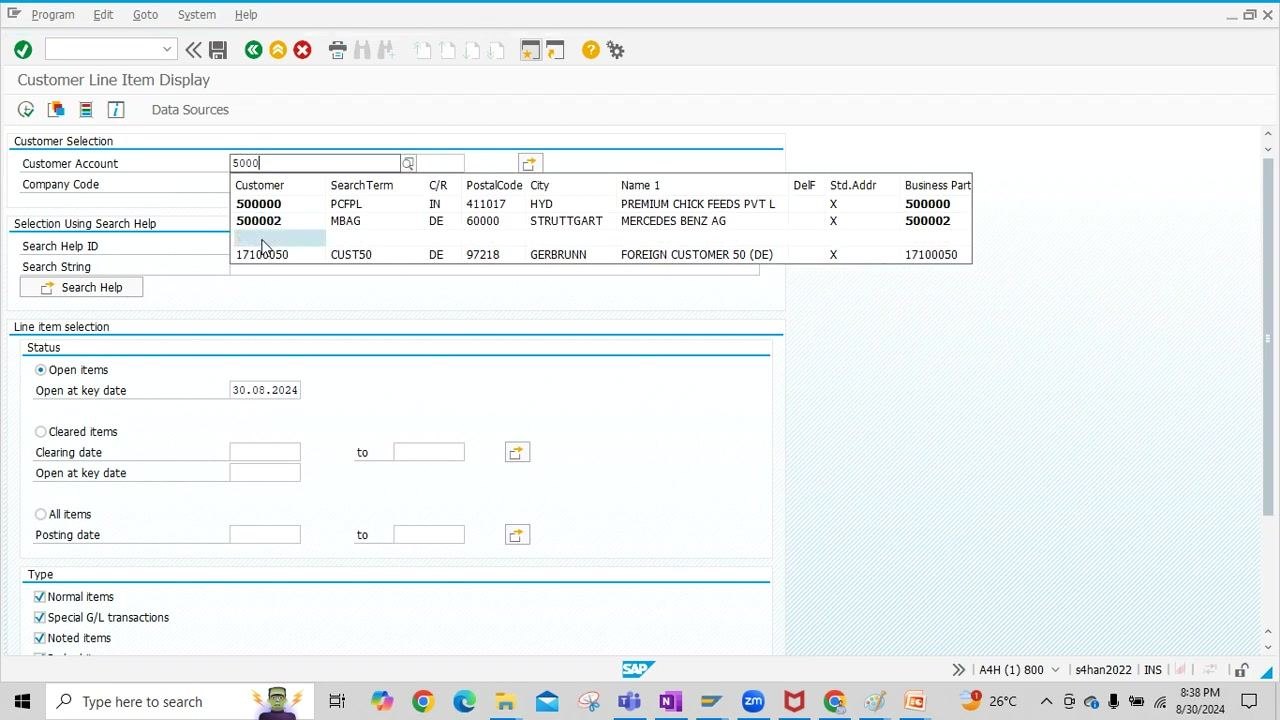Image resolution: width=1280 pixels, height=720 pixels.
Task: Click the green Back arrow icon
Action: coord(254,50)
